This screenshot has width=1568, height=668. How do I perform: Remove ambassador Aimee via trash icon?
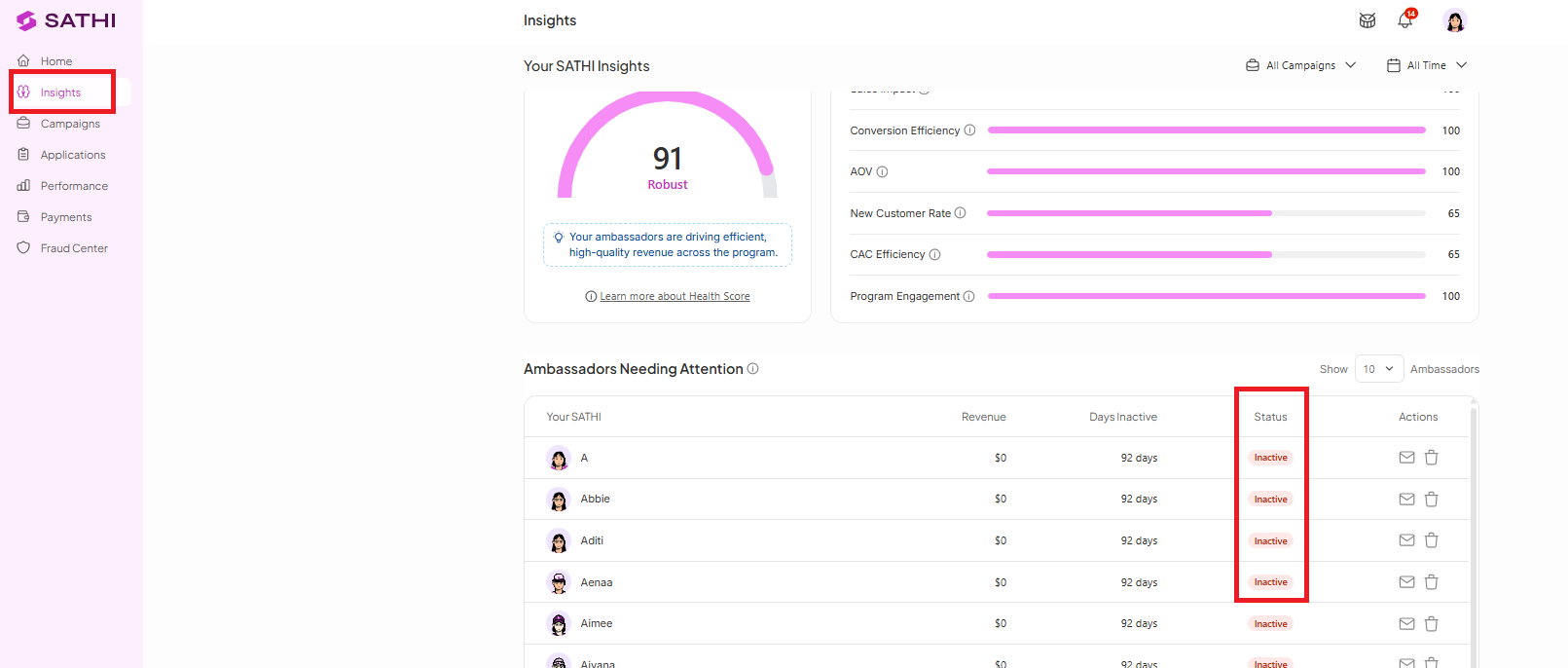point(1432,624)
